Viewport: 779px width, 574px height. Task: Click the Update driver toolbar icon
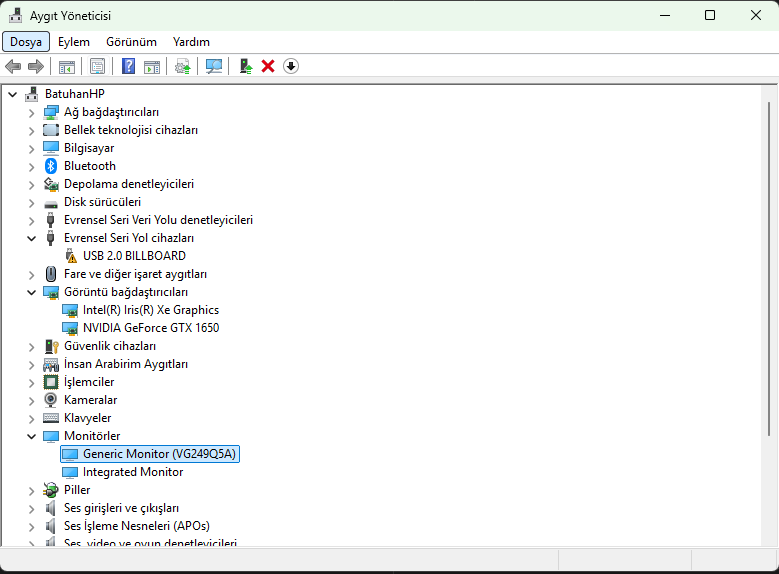click(x=183, y=66)
